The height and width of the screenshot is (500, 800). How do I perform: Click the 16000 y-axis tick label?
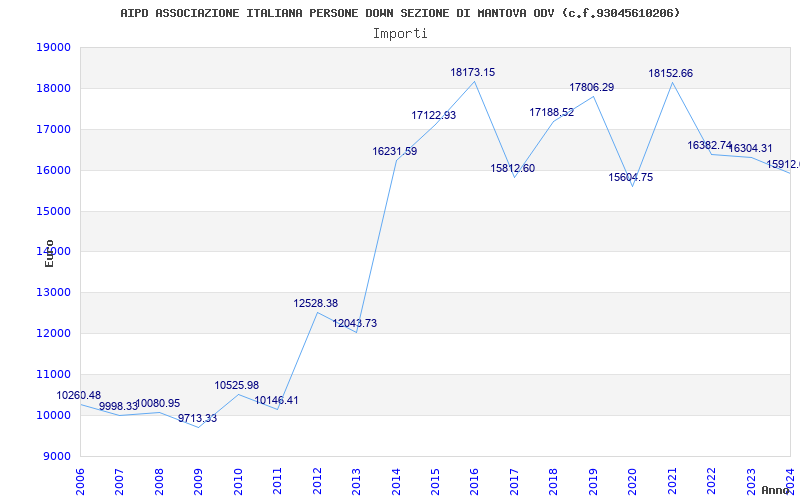(x=53, y=170)
